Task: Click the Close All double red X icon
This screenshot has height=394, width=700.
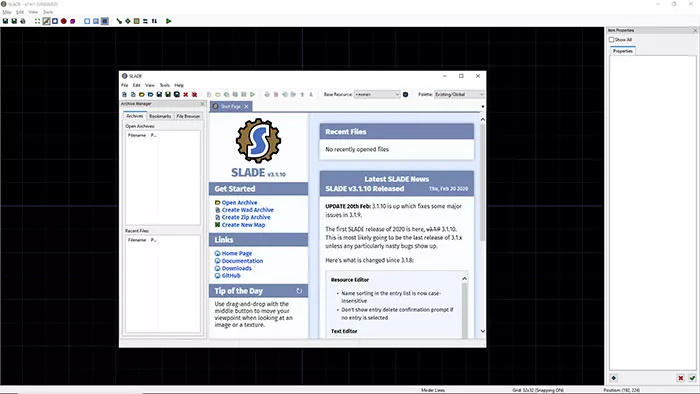Action: 195,95
